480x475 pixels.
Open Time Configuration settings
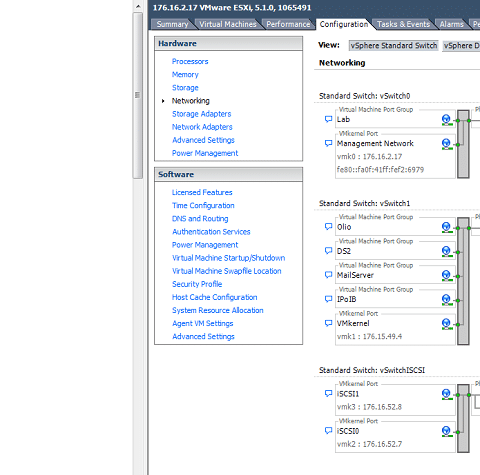click(x=203, y=206)
